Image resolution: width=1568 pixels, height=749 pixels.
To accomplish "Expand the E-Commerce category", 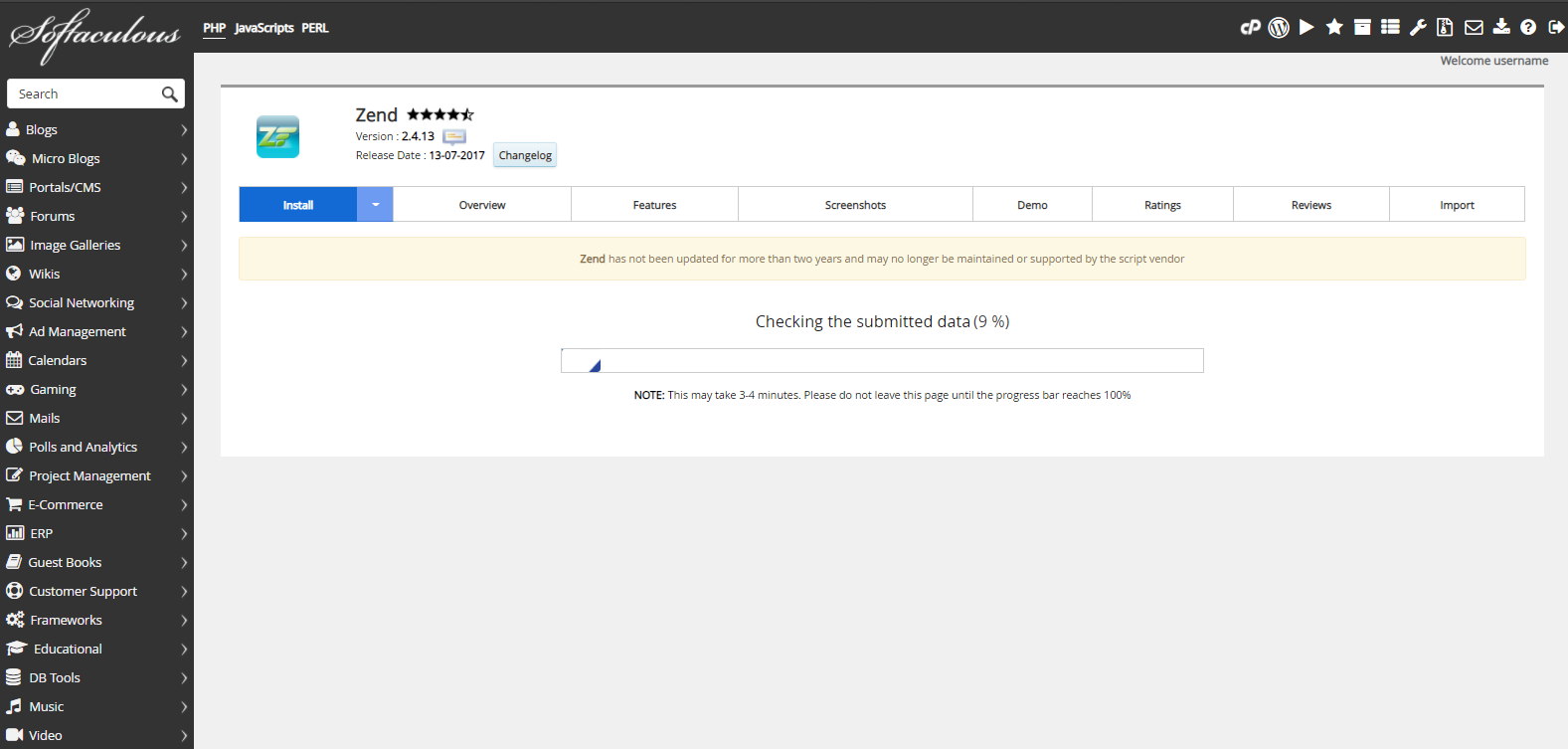I will pyautogui.click(x=96, y=504).
